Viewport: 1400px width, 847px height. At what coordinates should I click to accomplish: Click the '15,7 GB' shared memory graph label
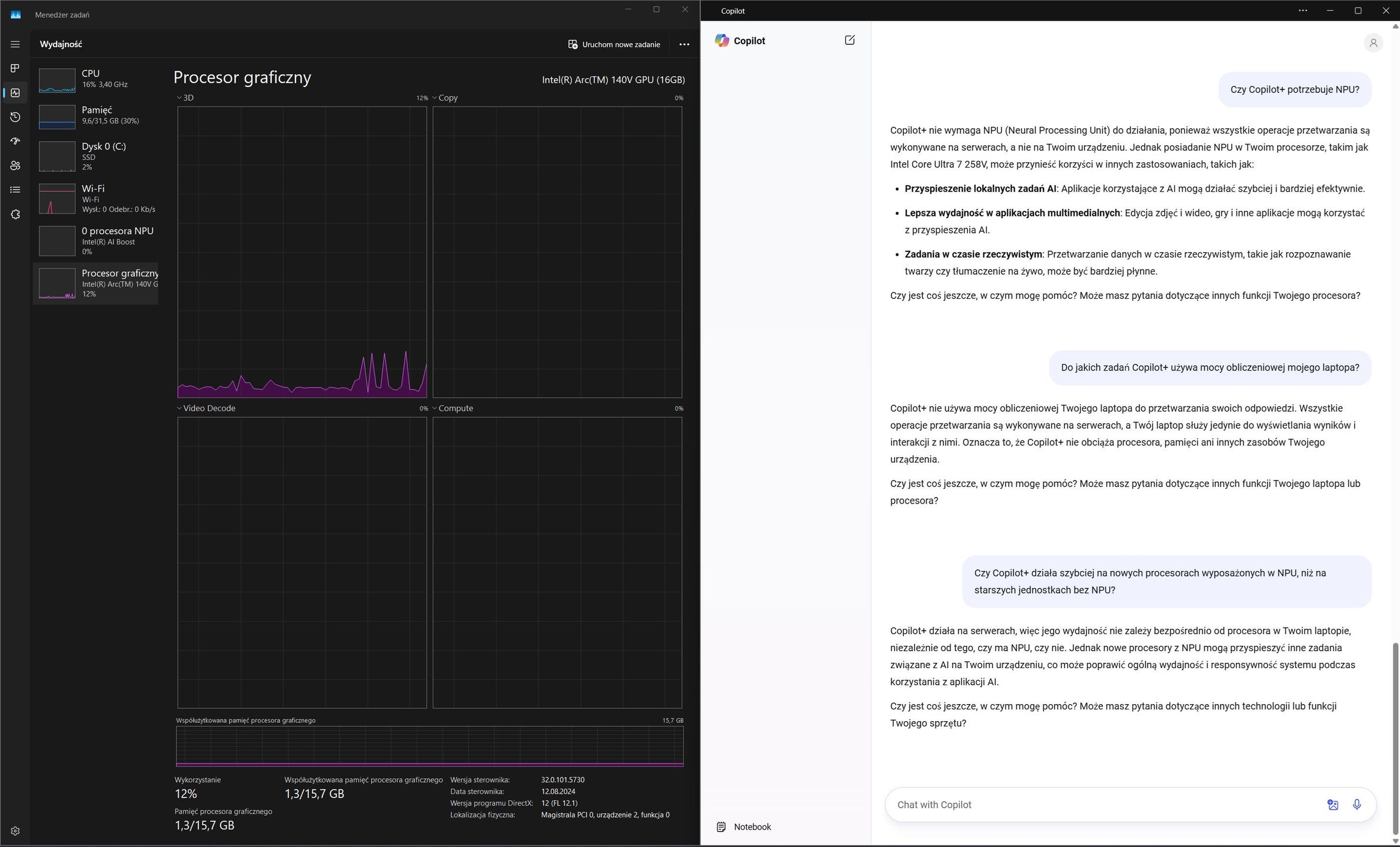[673, 721]
